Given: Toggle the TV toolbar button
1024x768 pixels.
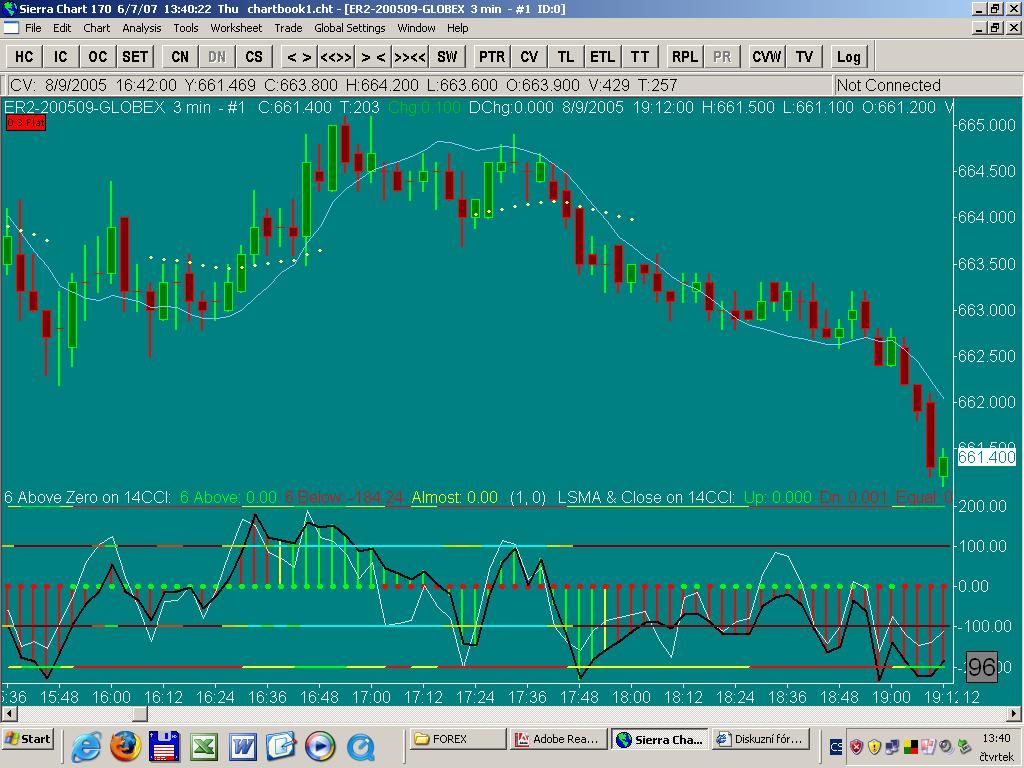Looking at the screenshot, I should point(804,57).
